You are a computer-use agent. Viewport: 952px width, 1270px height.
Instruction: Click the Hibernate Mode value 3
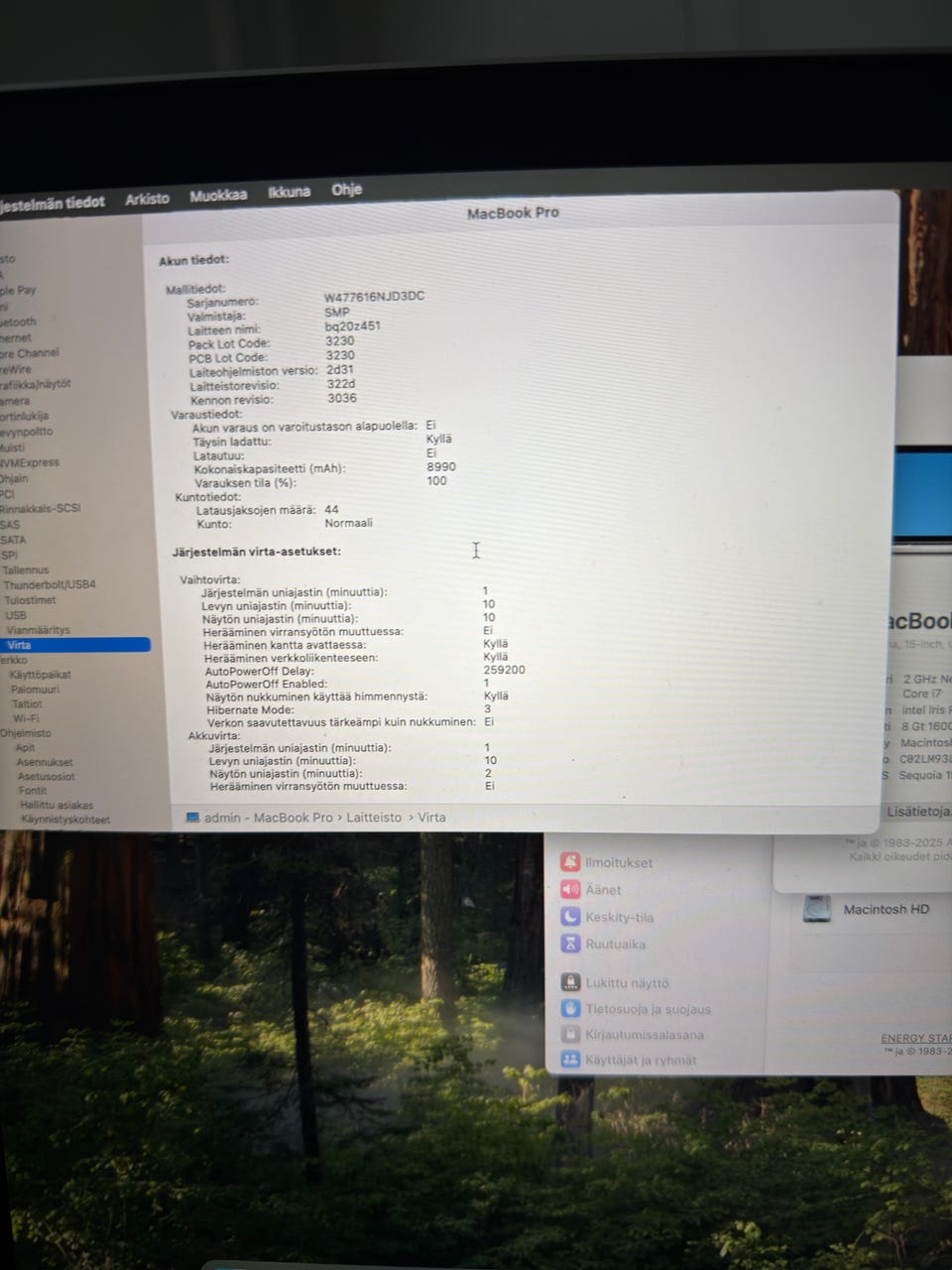pos(488,709)
